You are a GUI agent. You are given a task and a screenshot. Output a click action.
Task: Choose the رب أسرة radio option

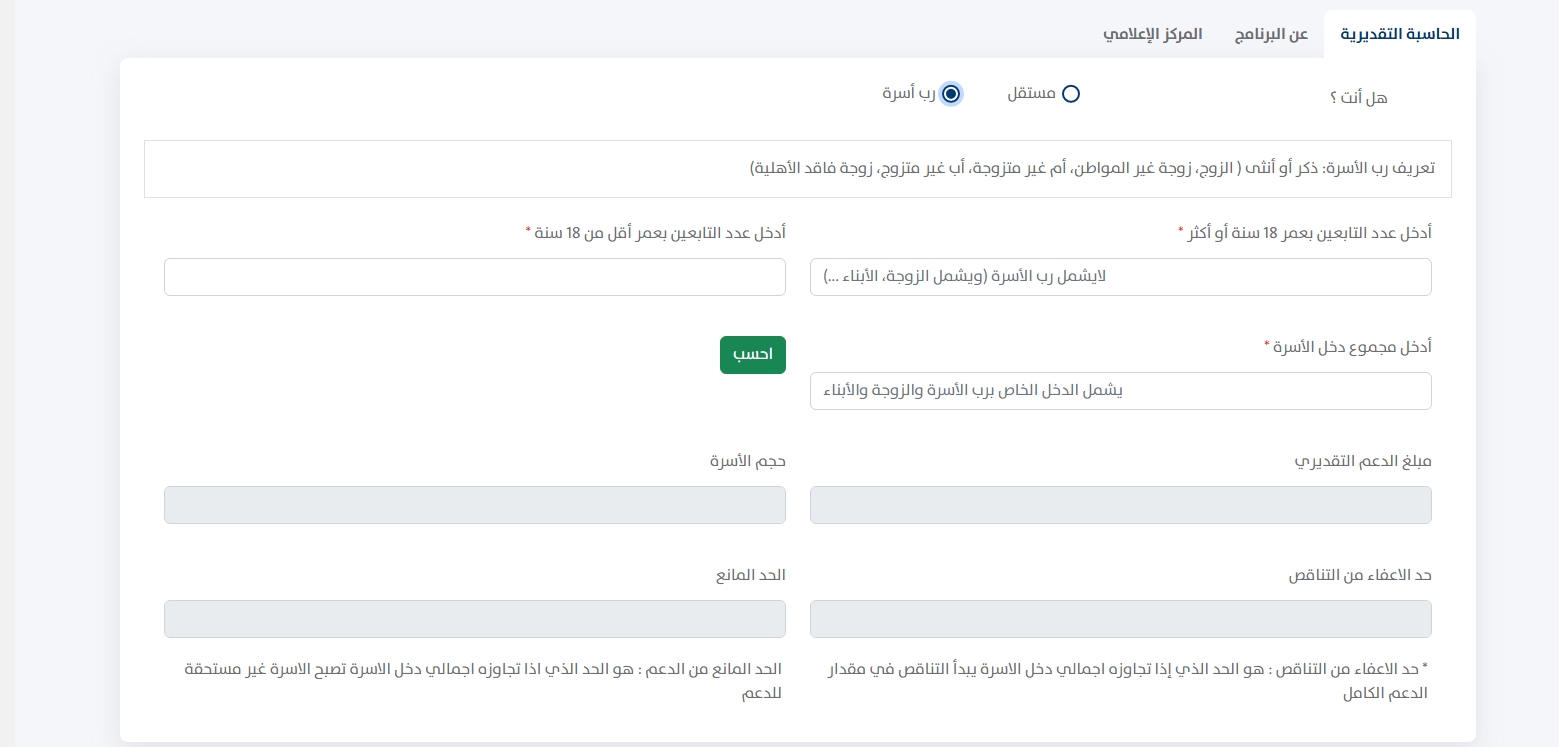click(952, 94)
